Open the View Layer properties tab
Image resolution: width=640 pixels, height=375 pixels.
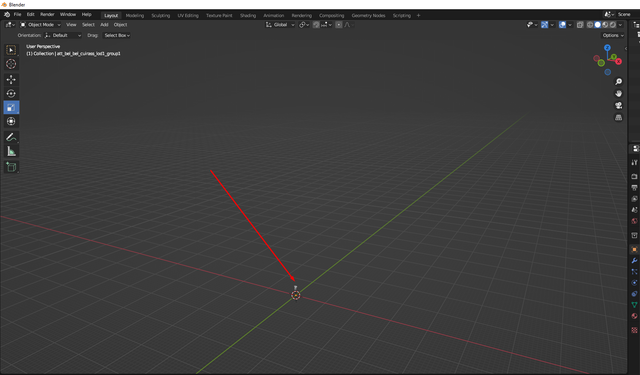point(634,199)
